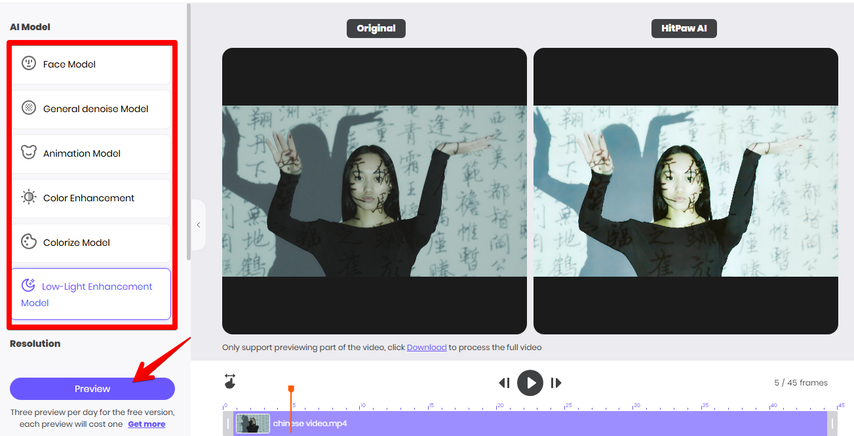This screenshot has height=436, width=854.
Task: Click the 5 / 45 frames counter
Action: pos(801,383)
